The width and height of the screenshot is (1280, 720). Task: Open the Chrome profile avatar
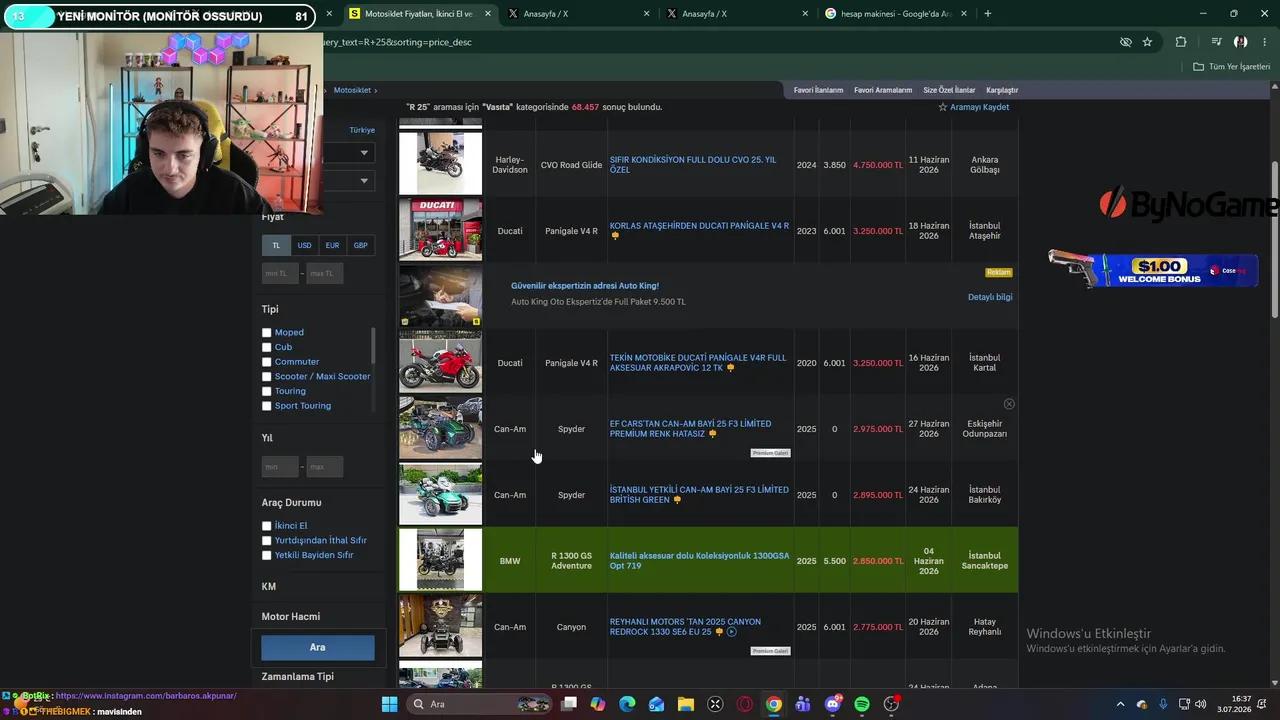(1240, 42)
